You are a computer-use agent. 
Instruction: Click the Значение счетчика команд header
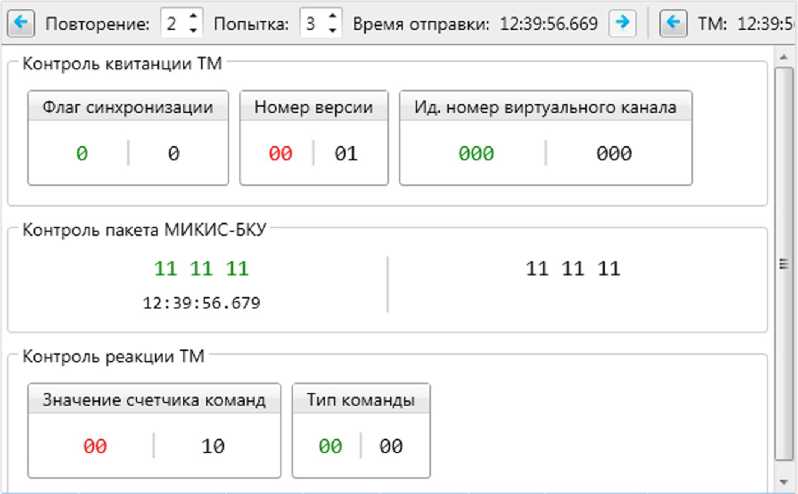154,400
